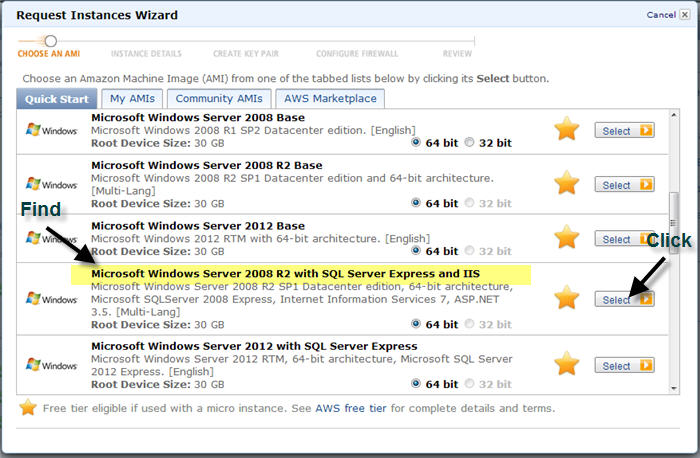Choose 32 bit for Windows Server 2008 Base
This screenshot has height=458, width=700.
(x=469, y=142)
